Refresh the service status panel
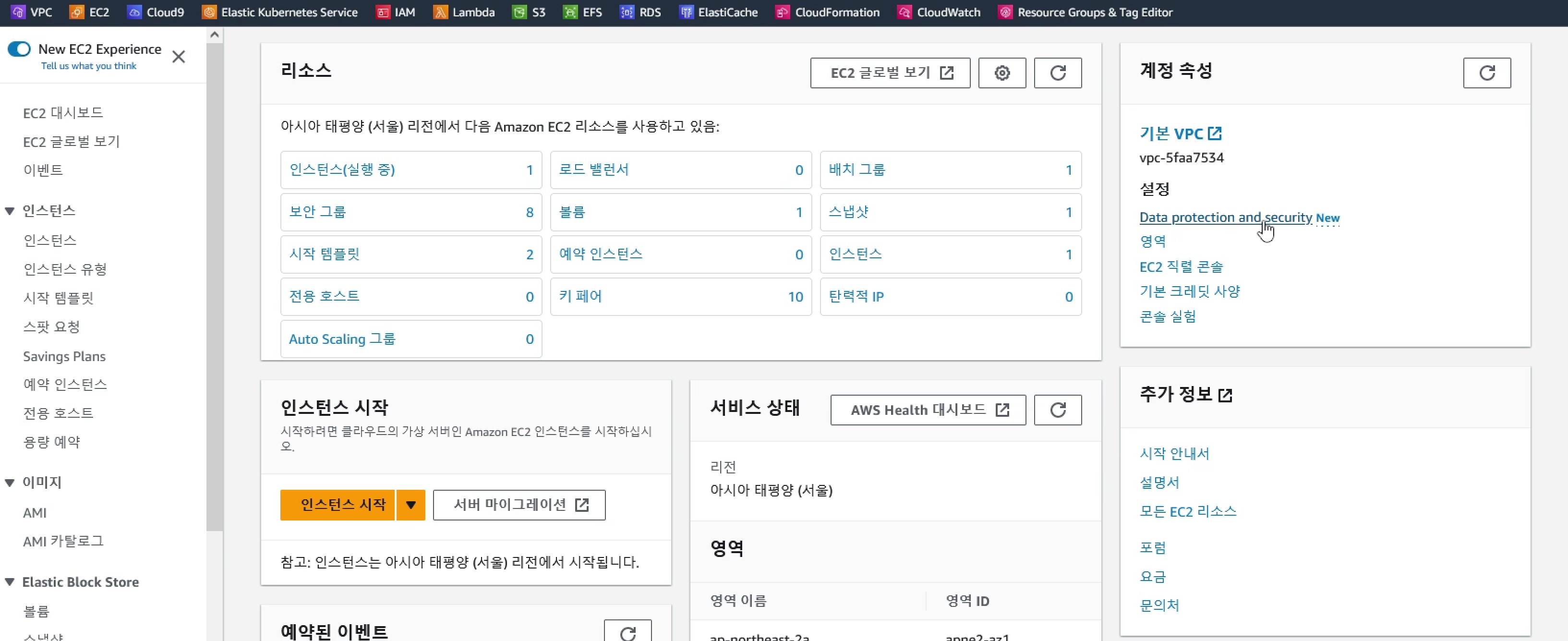The image size is (1568, 641). tap(1057, 410)
